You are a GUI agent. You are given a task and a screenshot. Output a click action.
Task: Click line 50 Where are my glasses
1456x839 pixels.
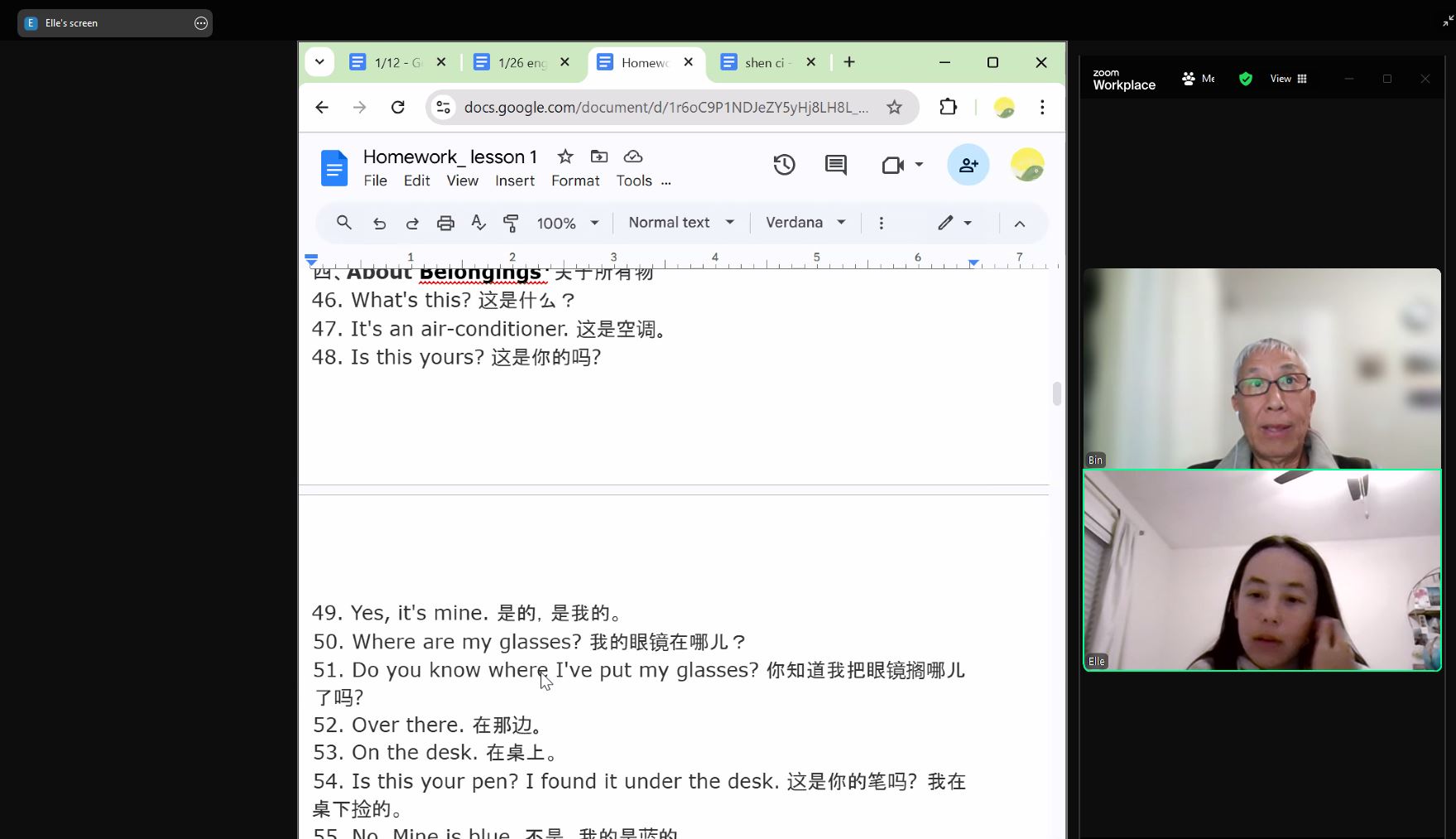click(529, 642)
